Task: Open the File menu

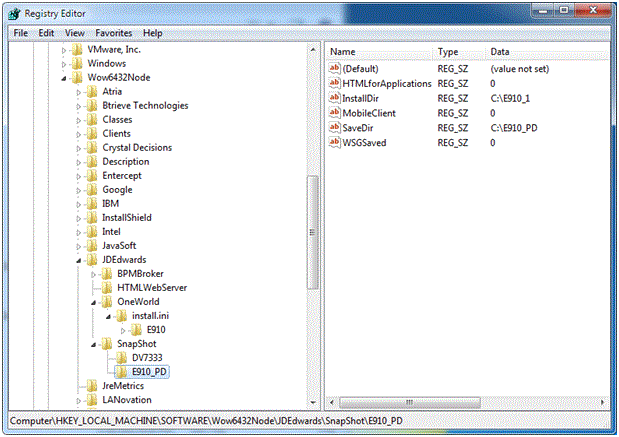Action: (21, 33)
